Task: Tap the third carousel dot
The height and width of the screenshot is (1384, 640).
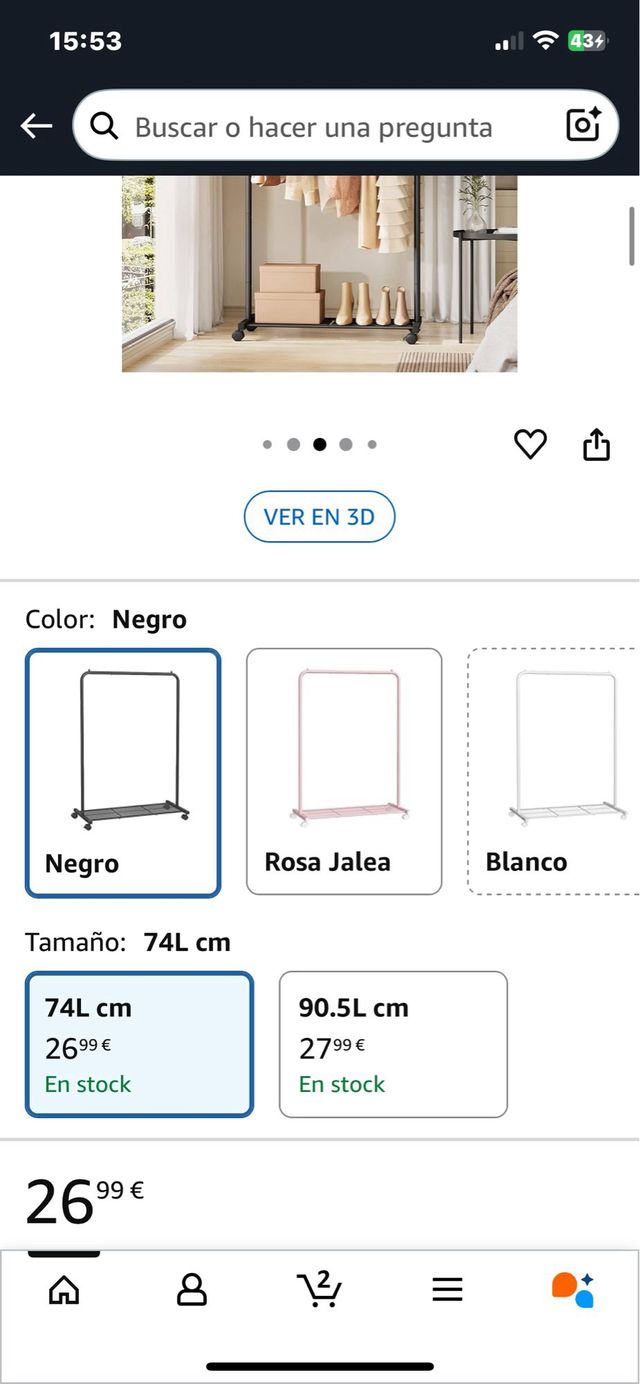Action: (x=319, y=444)
